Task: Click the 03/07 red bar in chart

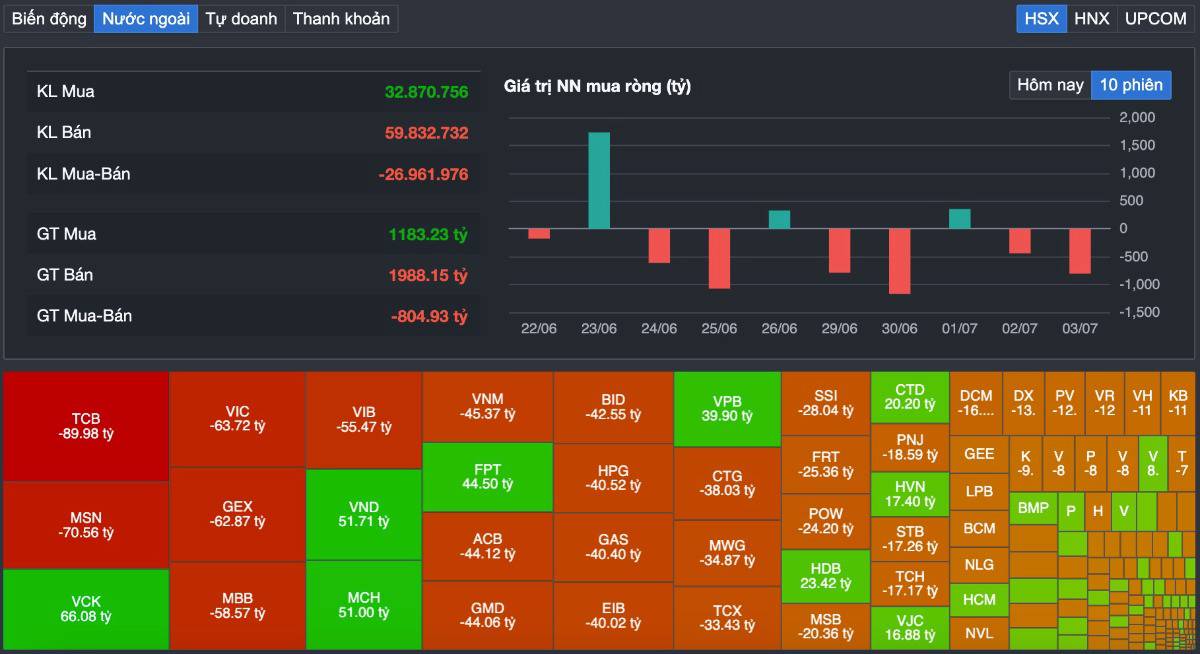Action: click(x=1079, y=251)
